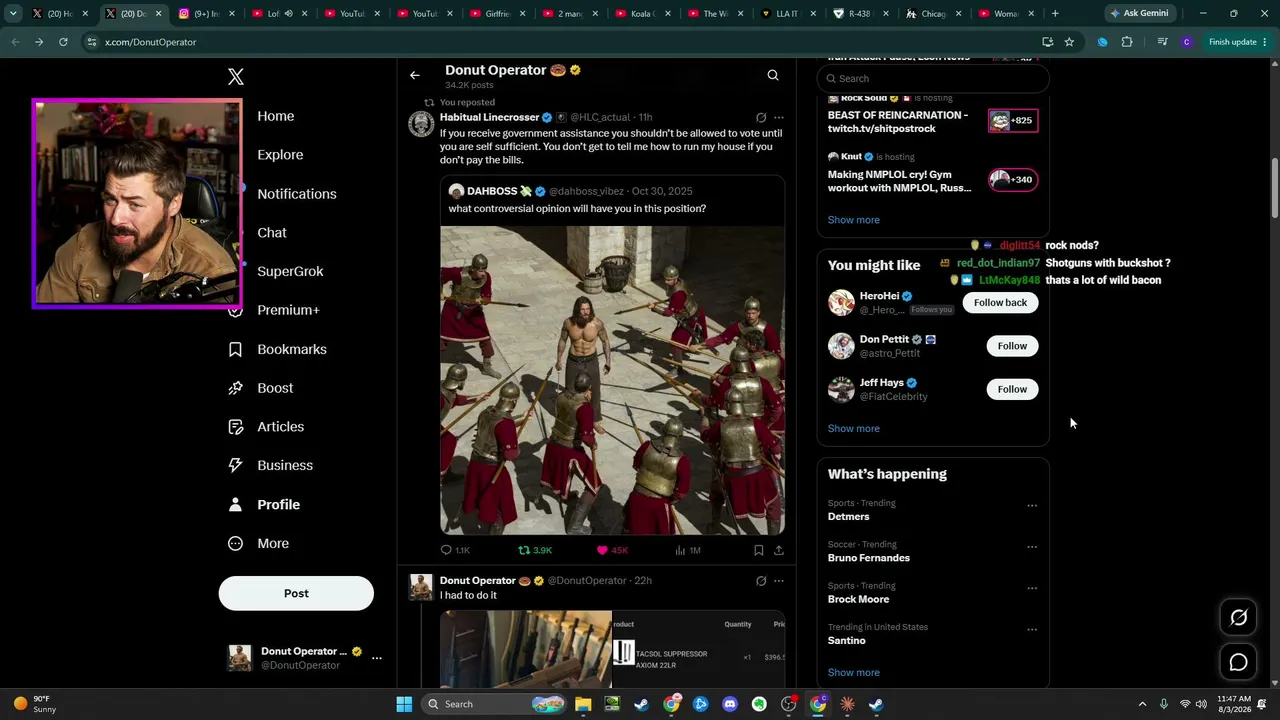Share the Habitual Linecrosser post
This screenshot has height=720, width=1280.
[779, 550]
